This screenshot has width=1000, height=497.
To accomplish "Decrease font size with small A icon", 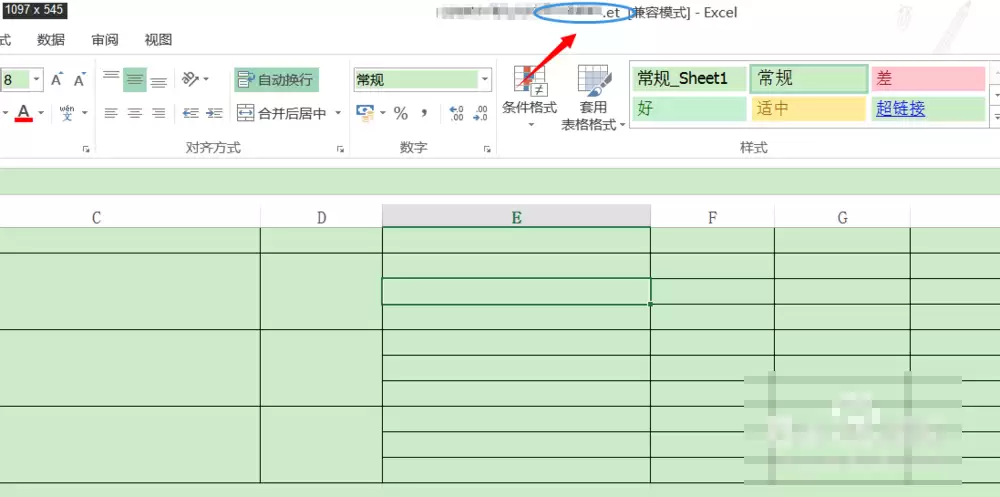I will [80, 80].
